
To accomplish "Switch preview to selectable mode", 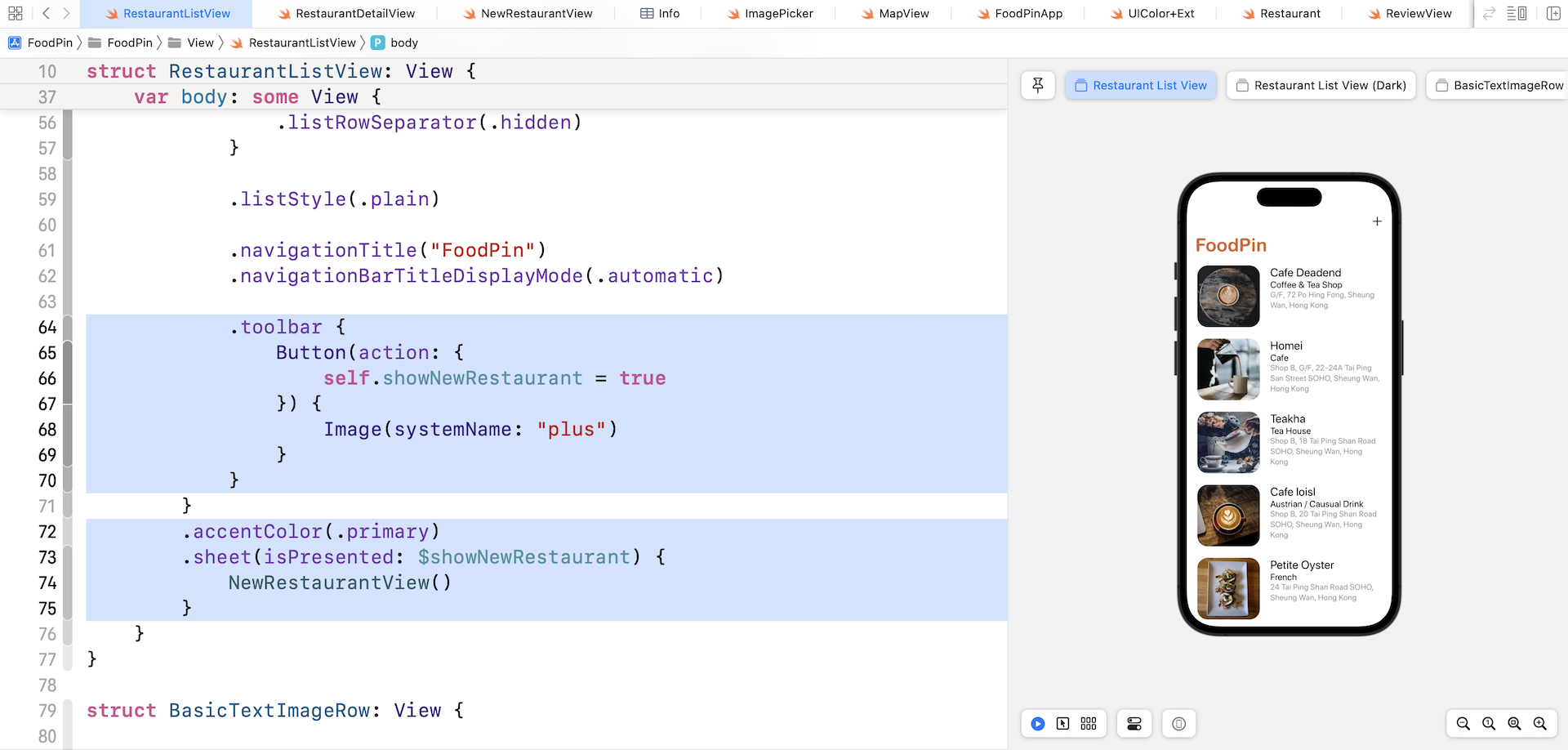I will [1062, 724].
